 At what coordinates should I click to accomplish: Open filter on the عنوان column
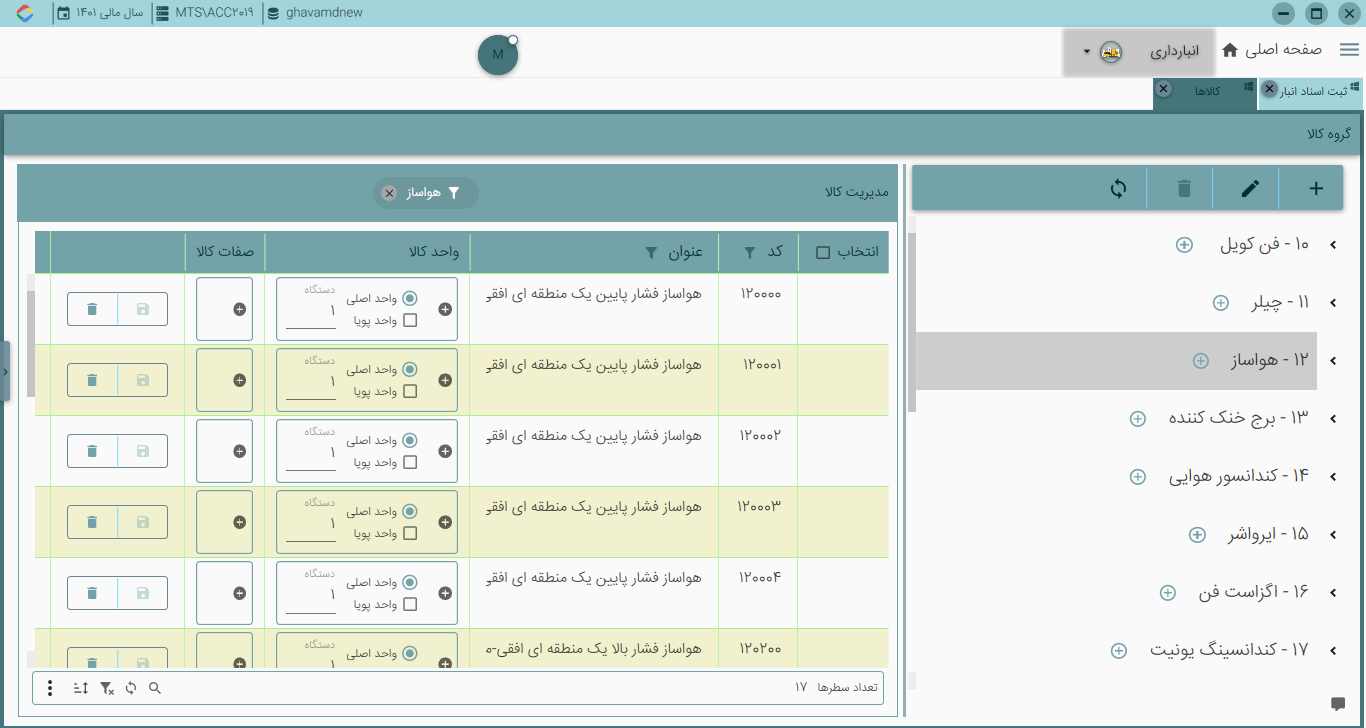click(651, 253)
